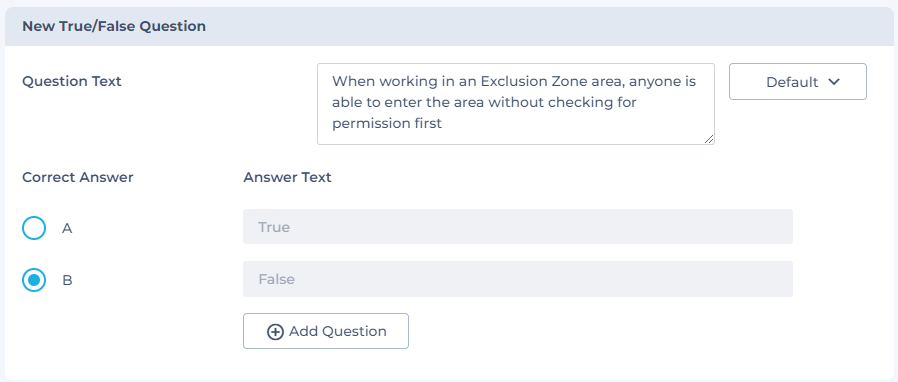
Task: Select radio button B as correct answer
Action: tap(34, 280)
